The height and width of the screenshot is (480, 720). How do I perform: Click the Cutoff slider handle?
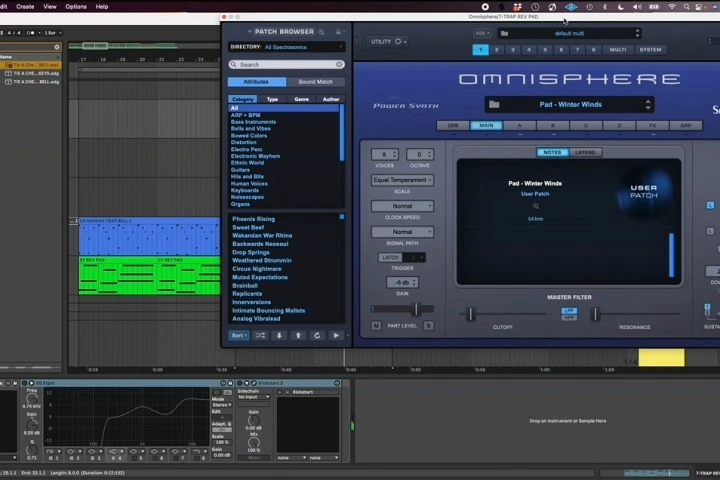tap(470, 314)
